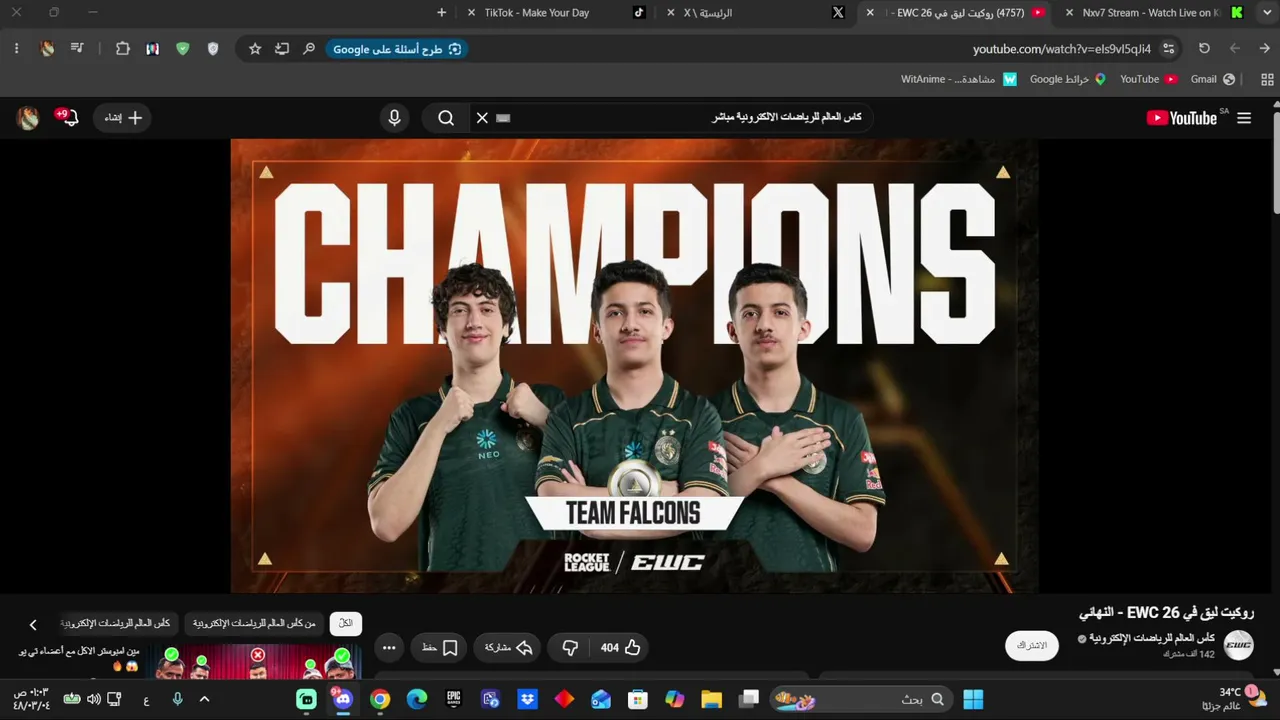Open the Chrome extensions puzzle icon
This screenshot has height=720, width=1280.
122,49
